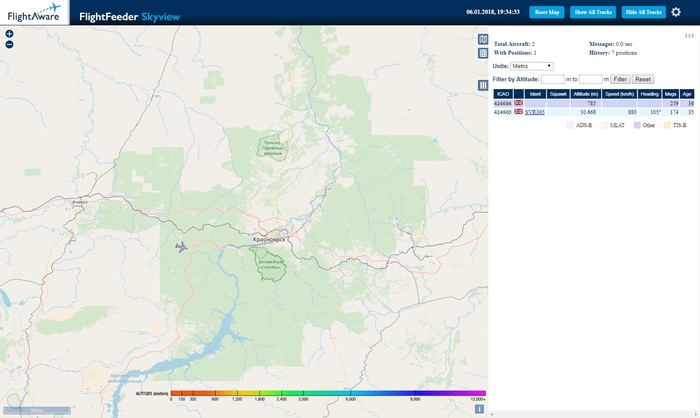Open the Units dropdown set to Metric
This screenshot has width=700, height=418.
(532, 66)
